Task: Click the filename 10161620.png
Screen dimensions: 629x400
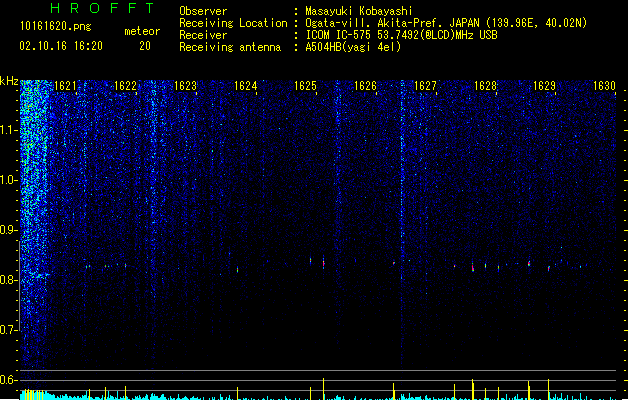Action: tap(55, 26)
